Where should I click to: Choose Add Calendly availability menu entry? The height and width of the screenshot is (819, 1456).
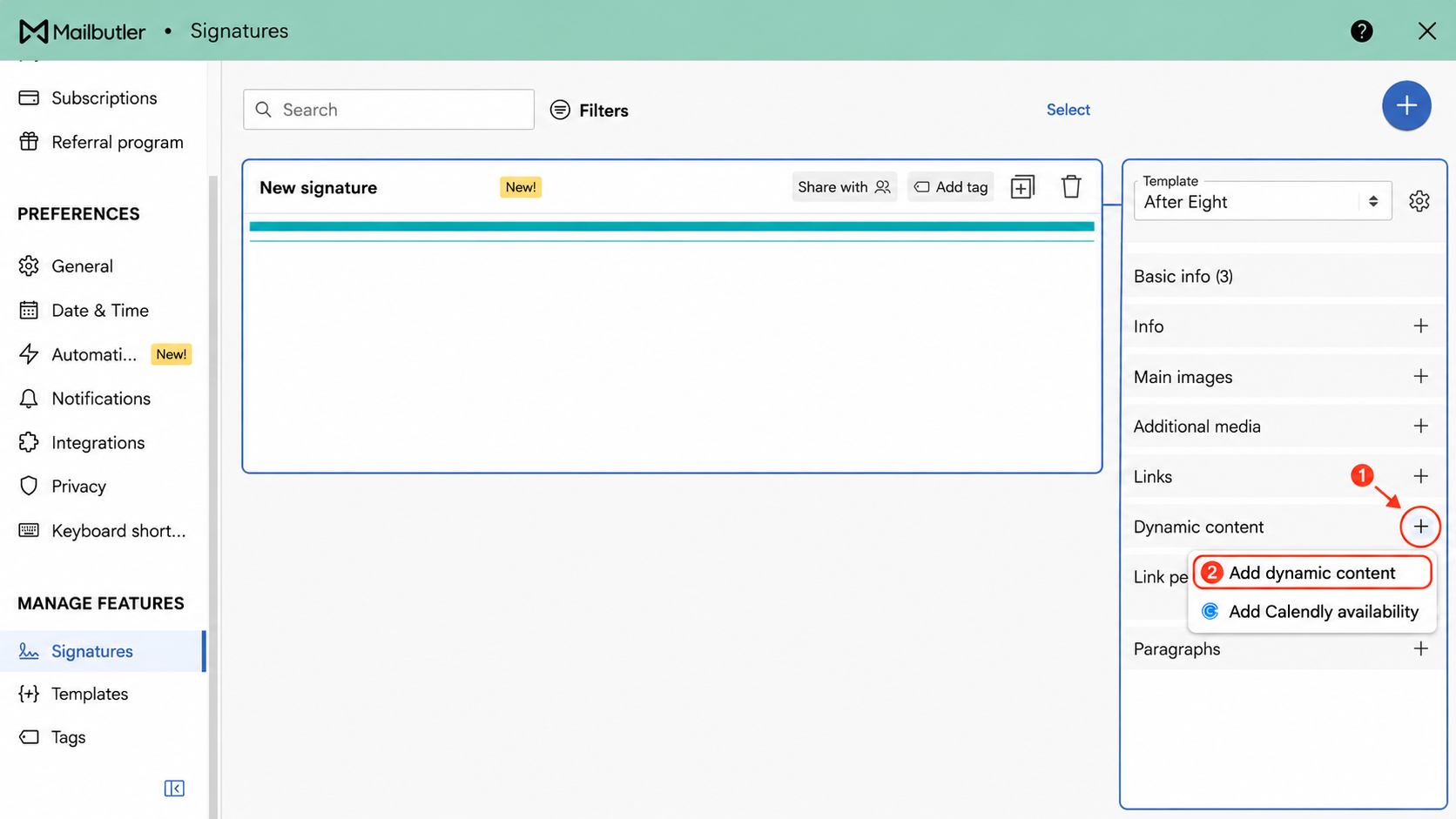1311,612
